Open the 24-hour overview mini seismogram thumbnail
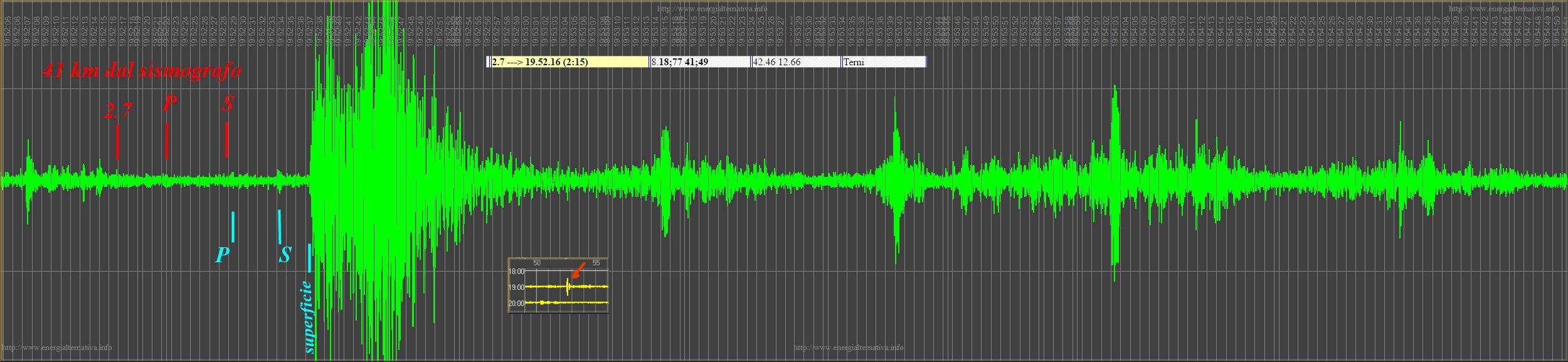Viewport: 1568px width, 362px height. [558, 285]
